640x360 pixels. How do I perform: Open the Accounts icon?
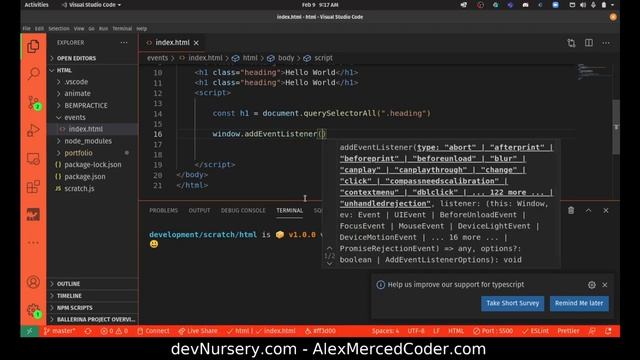tap(33, 282)
